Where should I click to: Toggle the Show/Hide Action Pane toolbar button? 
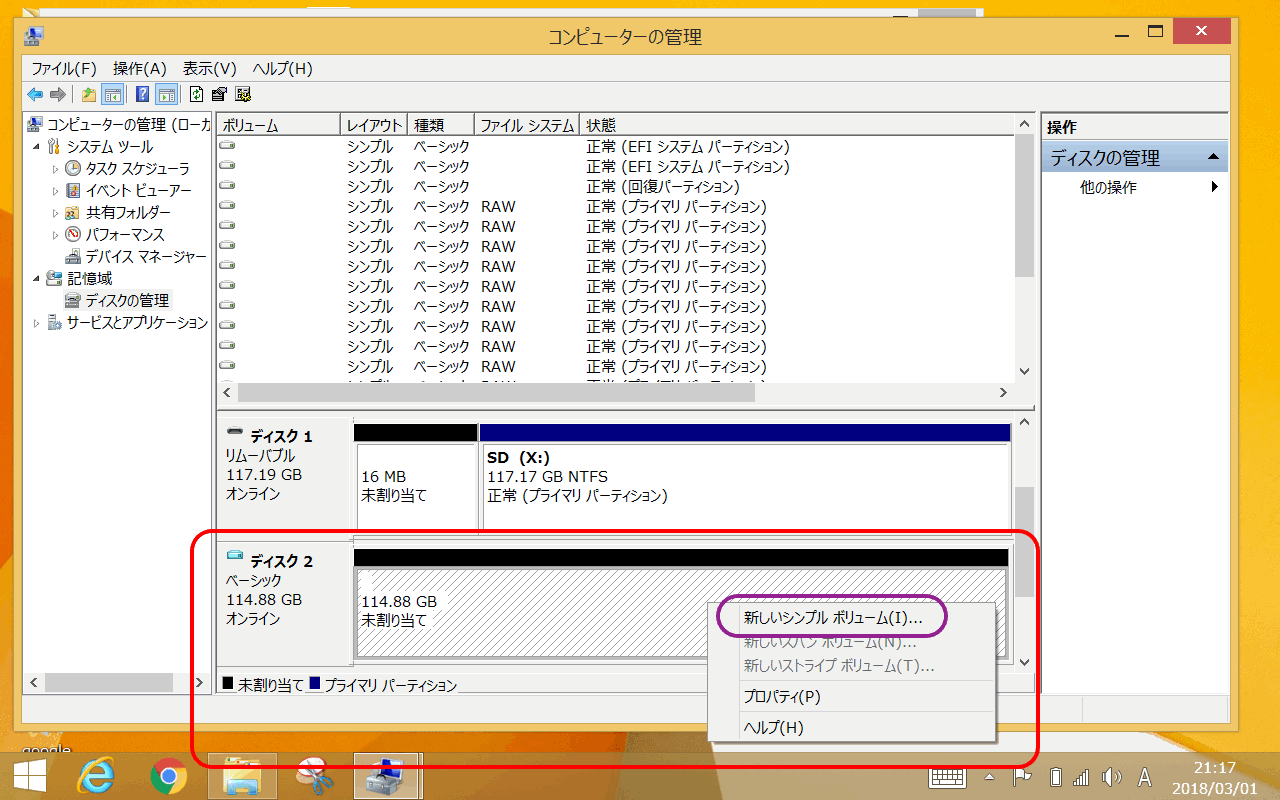(166, 95)
